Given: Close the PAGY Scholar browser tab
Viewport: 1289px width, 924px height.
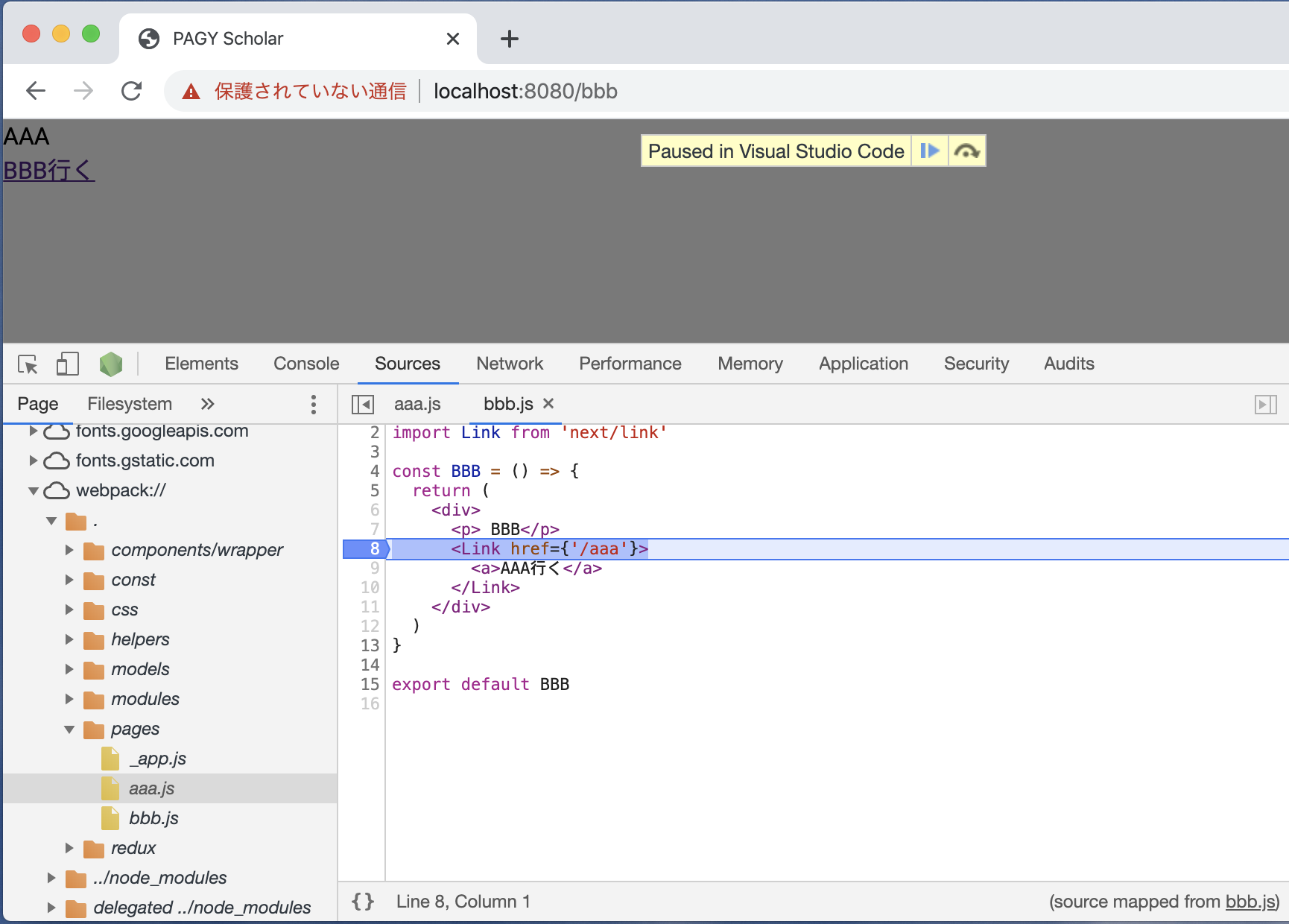Looking at the screenshot, I should pyautogui.click(x=453, y=39).
